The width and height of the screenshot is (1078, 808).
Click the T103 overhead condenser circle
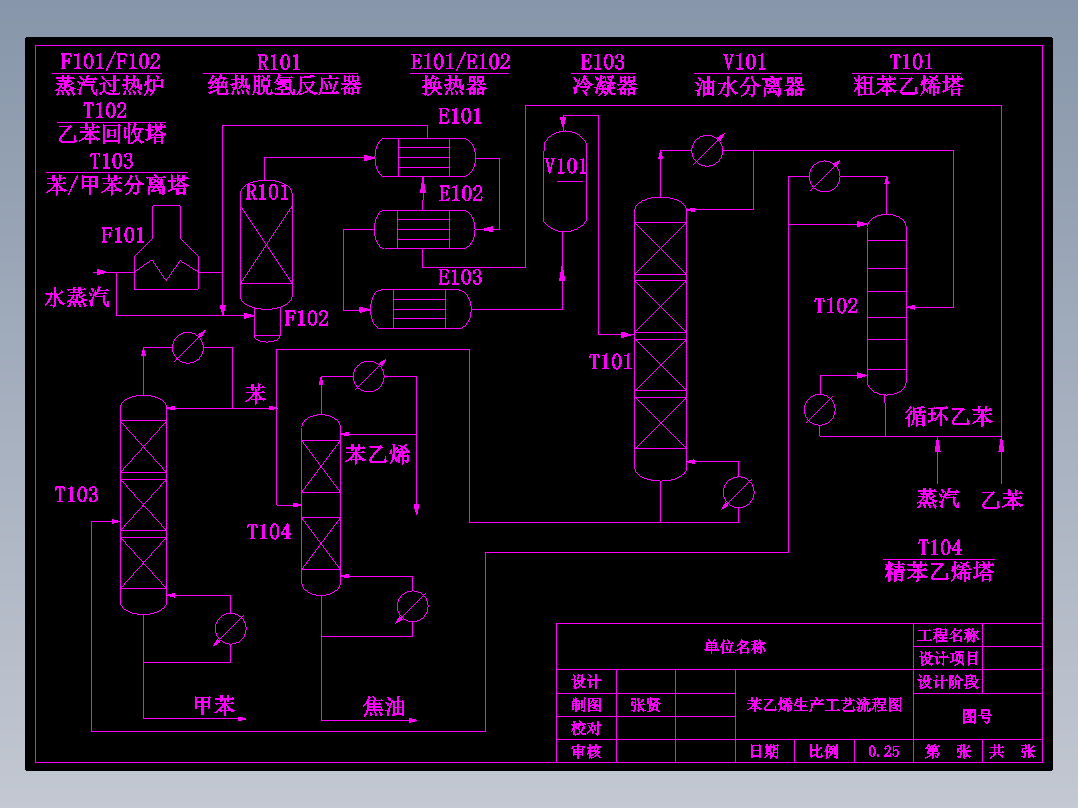click(188, 347)
